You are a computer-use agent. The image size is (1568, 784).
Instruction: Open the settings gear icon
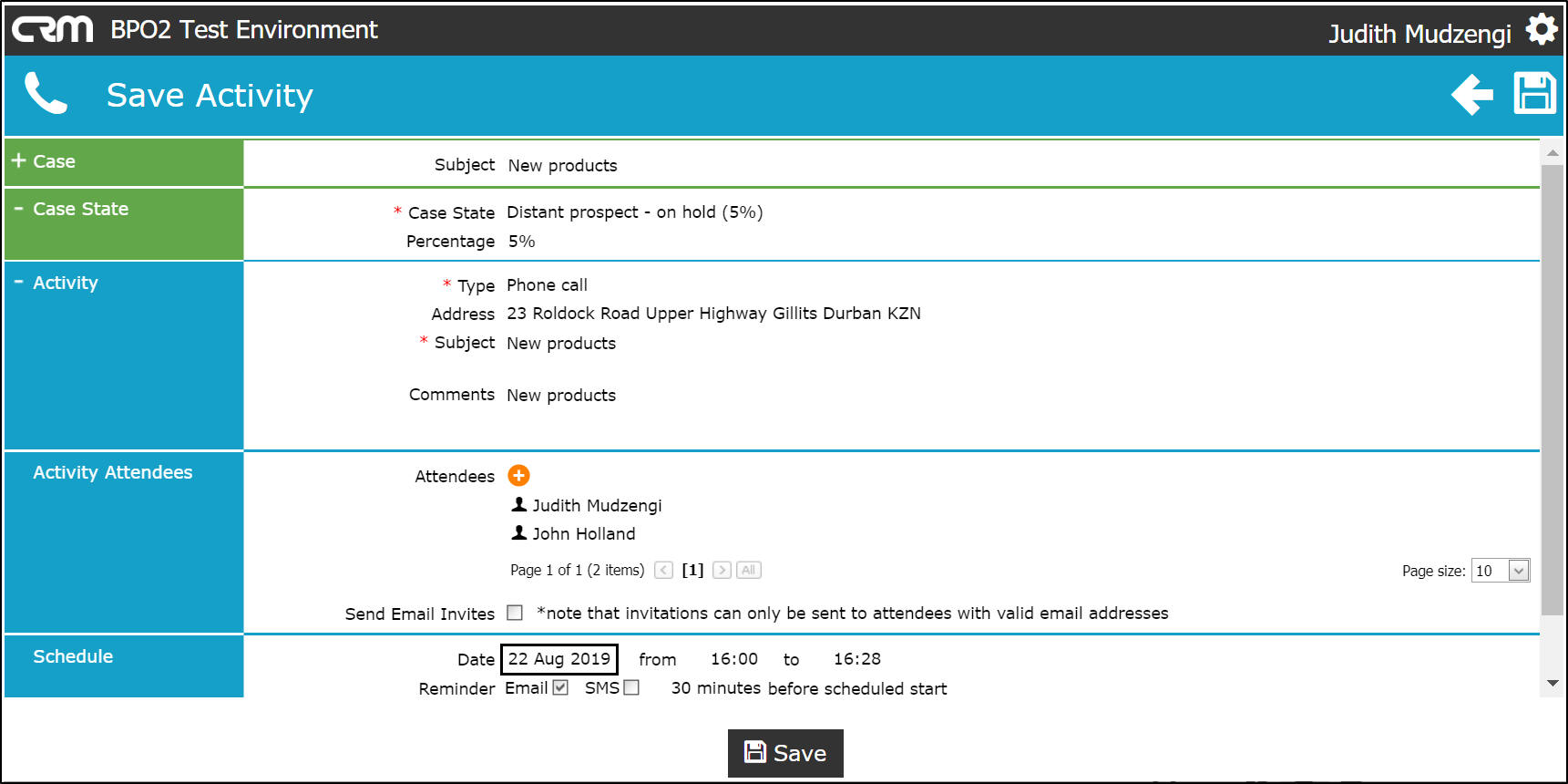tap(1541, 29)
